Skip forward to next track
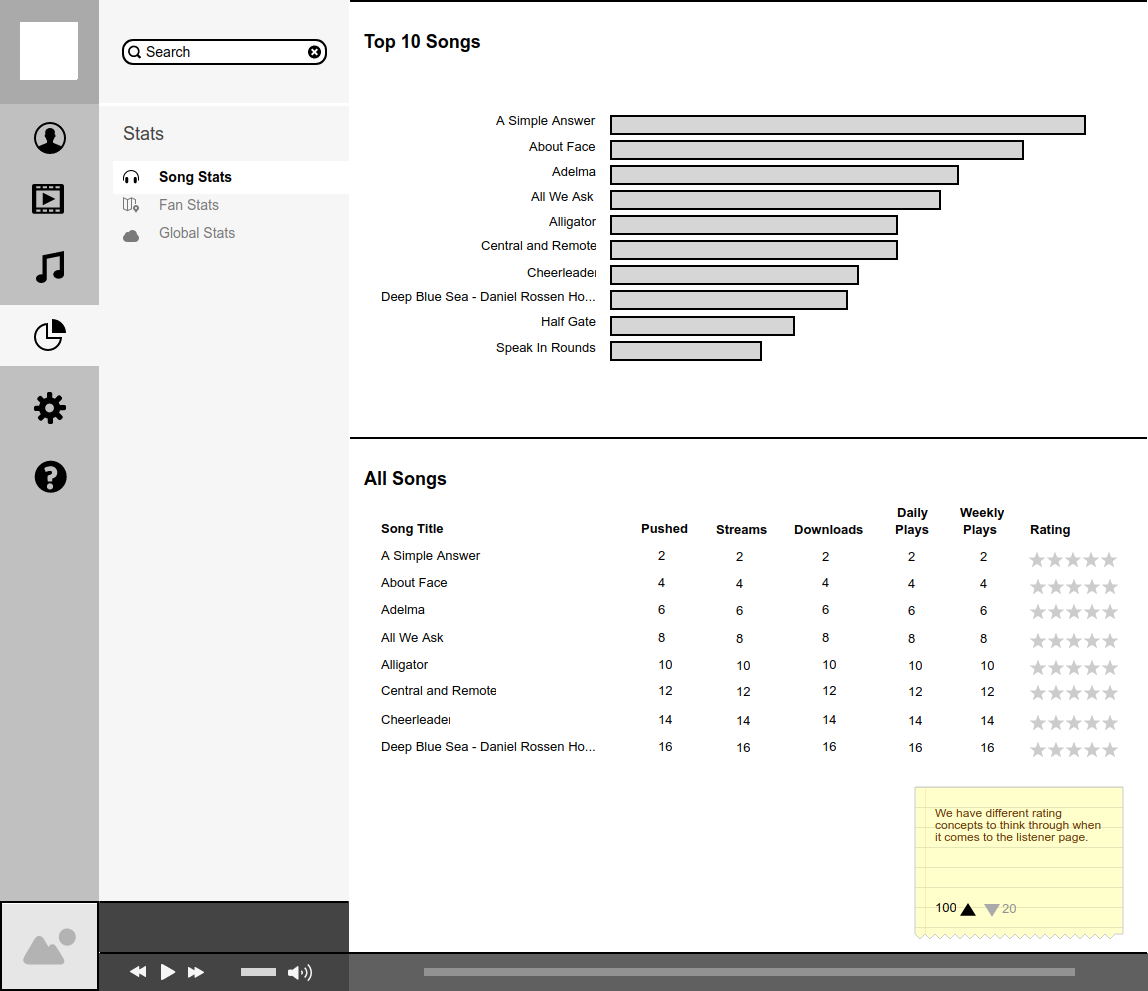 coord(196,972)
